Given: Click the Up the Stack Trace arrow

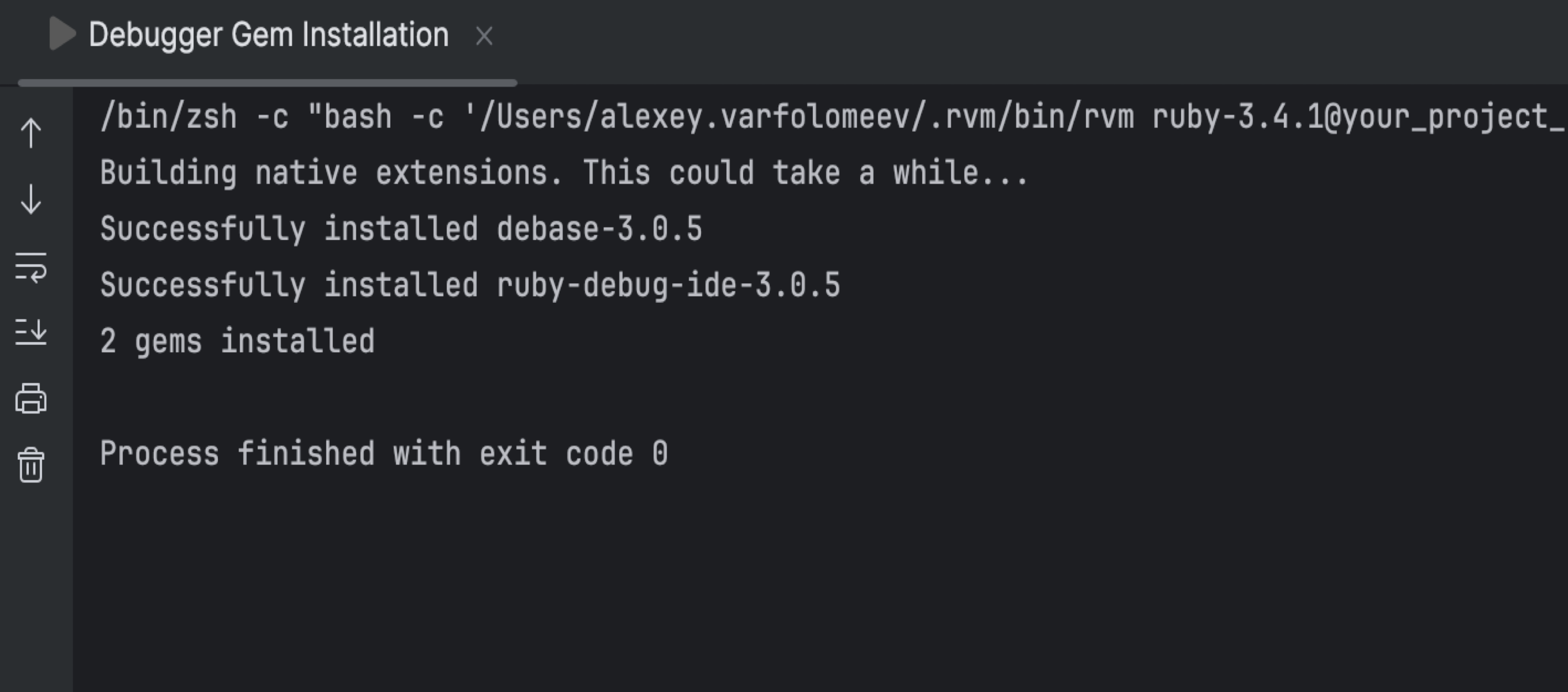Looking at the screenshot, I should 31,133.
